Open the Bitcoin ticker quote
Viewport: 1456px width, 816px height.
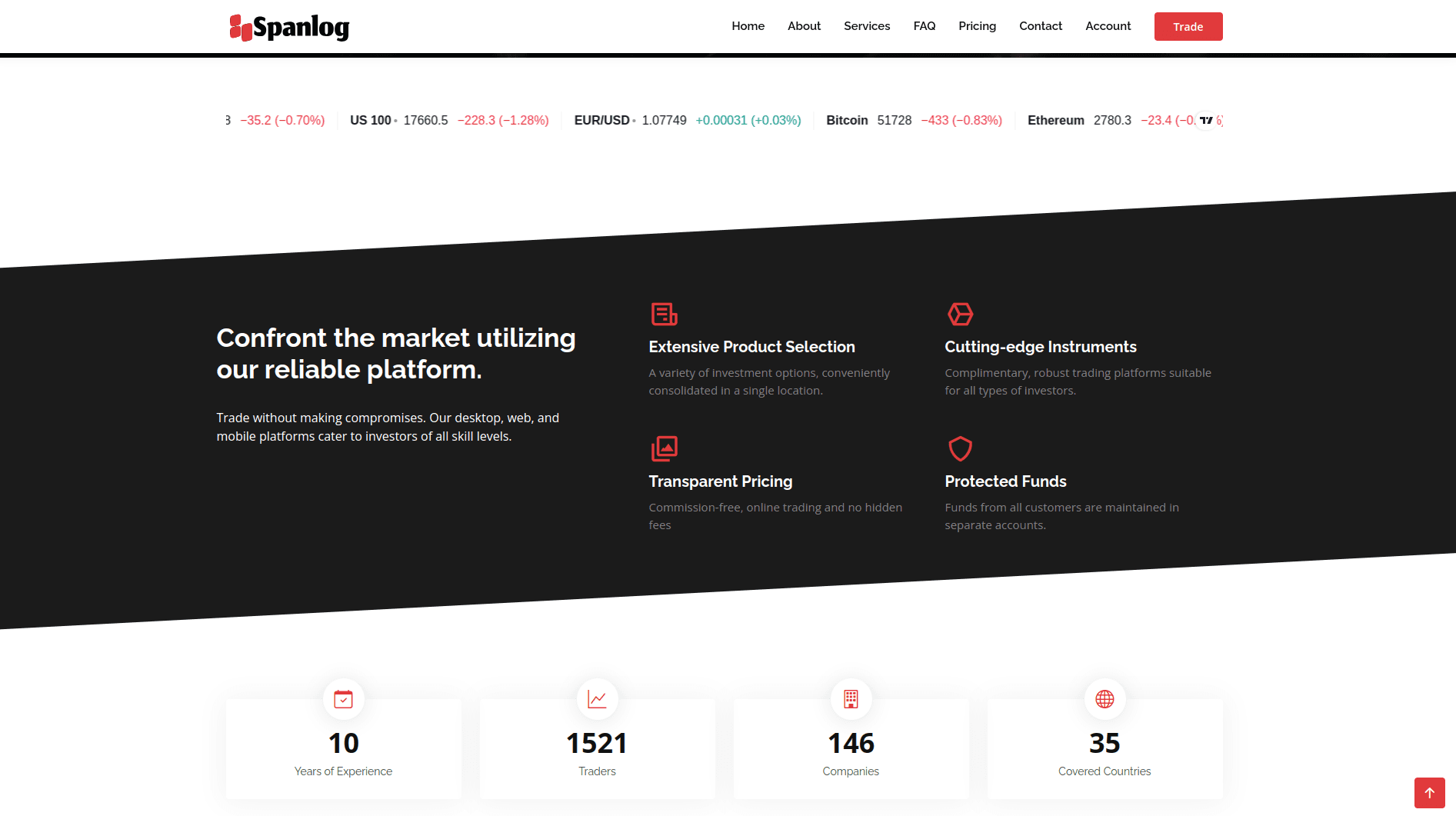click(x=847, y=120)
